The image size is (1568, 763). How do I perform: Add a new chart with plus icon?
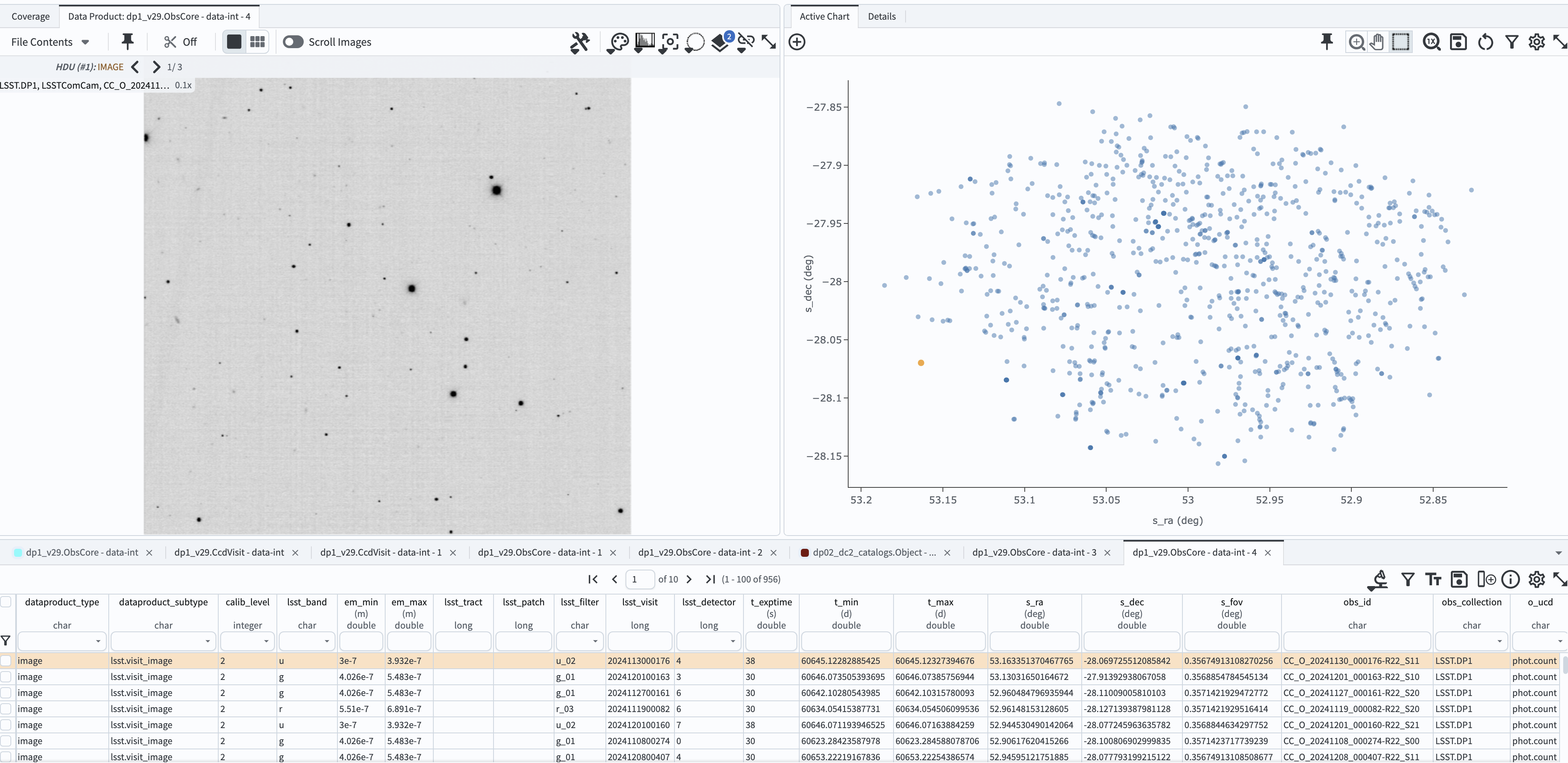pos(797,42)
